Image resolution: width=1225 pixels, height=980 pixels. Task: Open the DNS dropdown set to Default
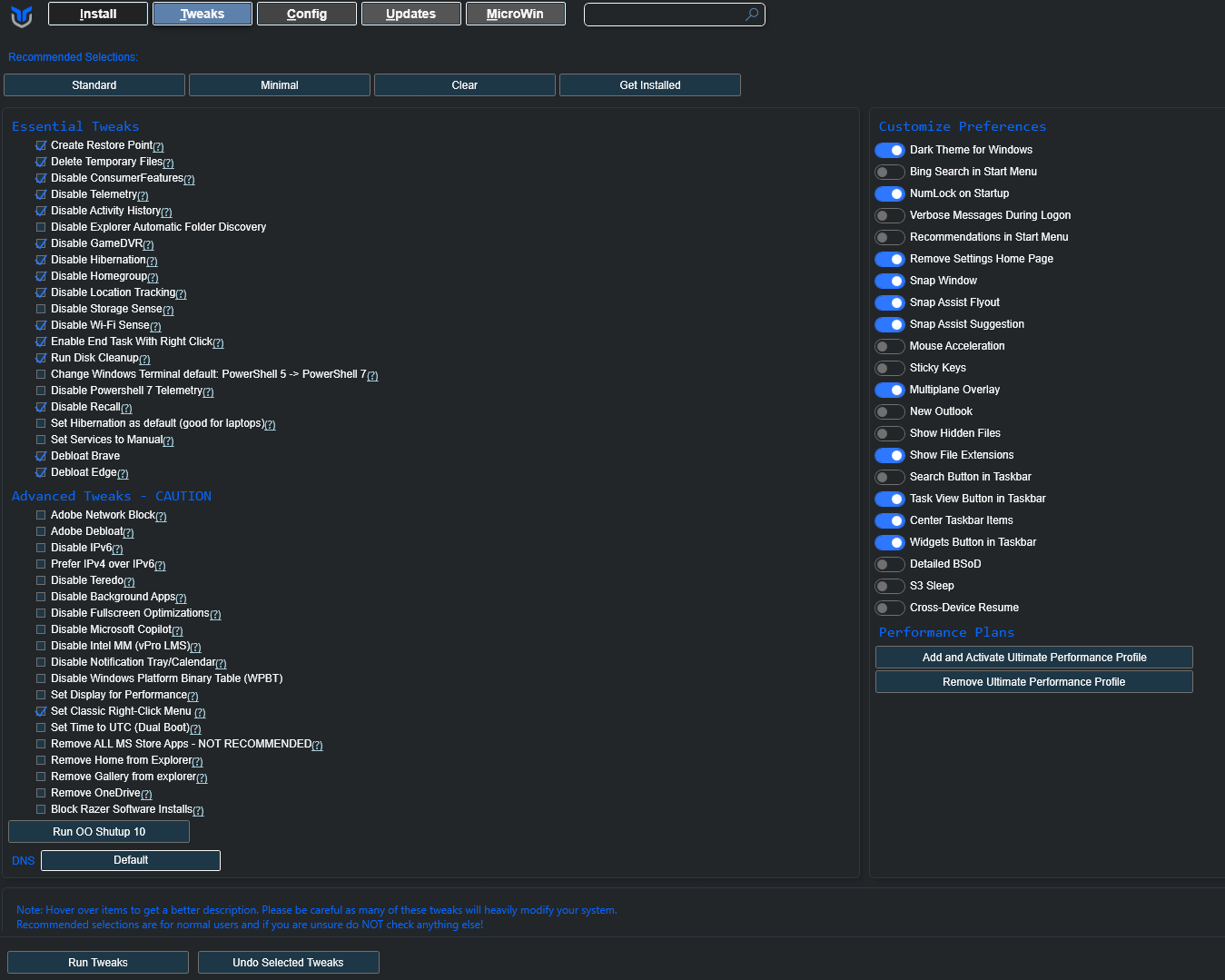(x=131, y=860)
